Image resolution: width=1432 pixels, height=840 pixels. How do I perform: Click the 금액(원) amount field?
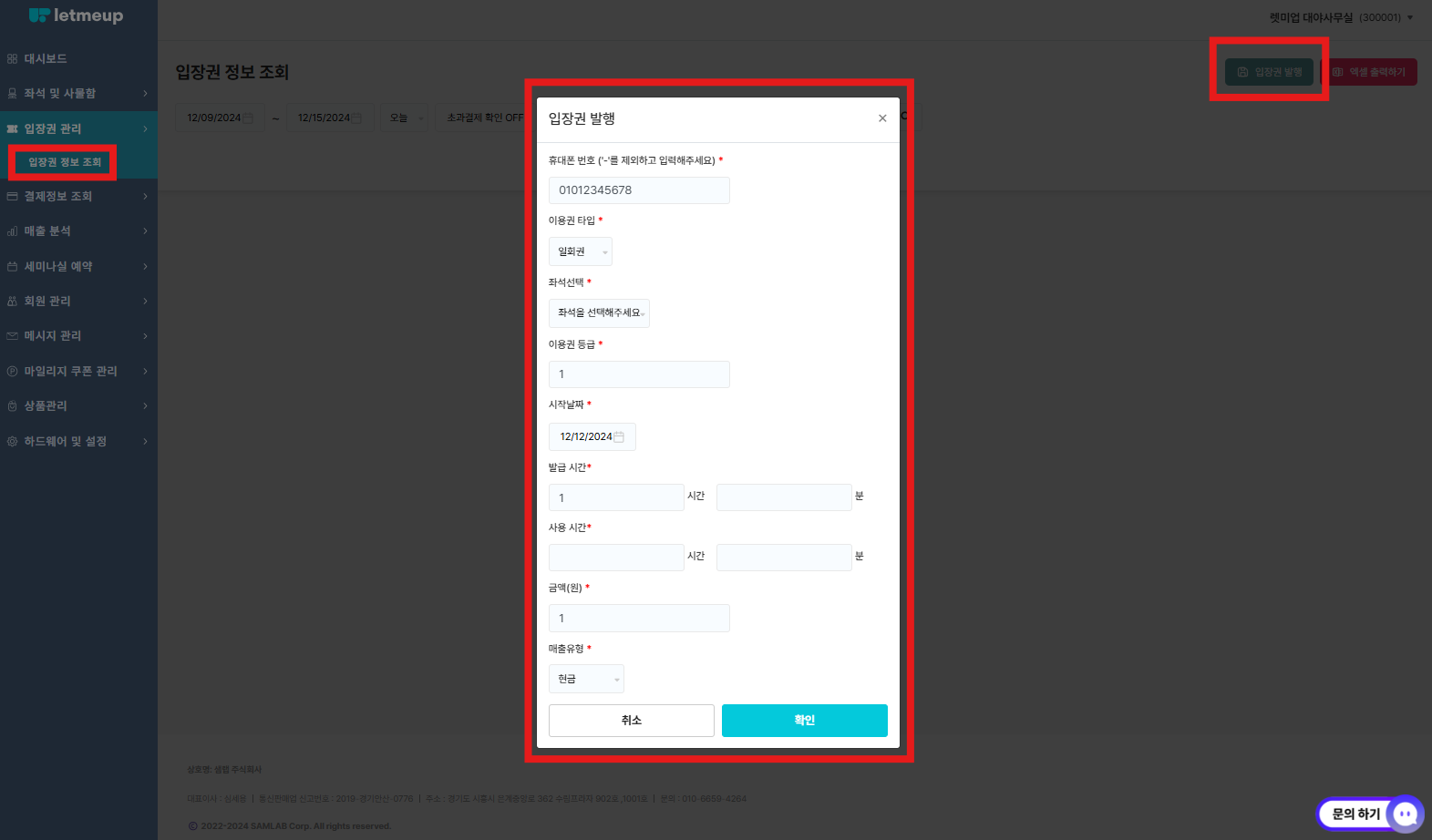(639, 619)
